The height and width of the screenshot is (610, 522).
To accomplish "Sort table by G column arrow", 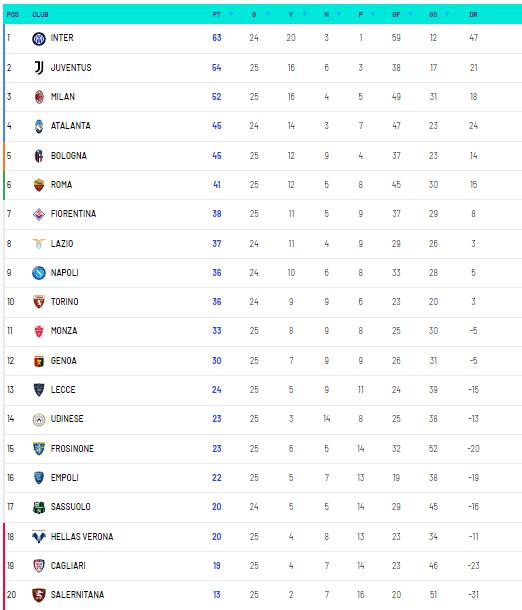I will [x=268, y=14].
